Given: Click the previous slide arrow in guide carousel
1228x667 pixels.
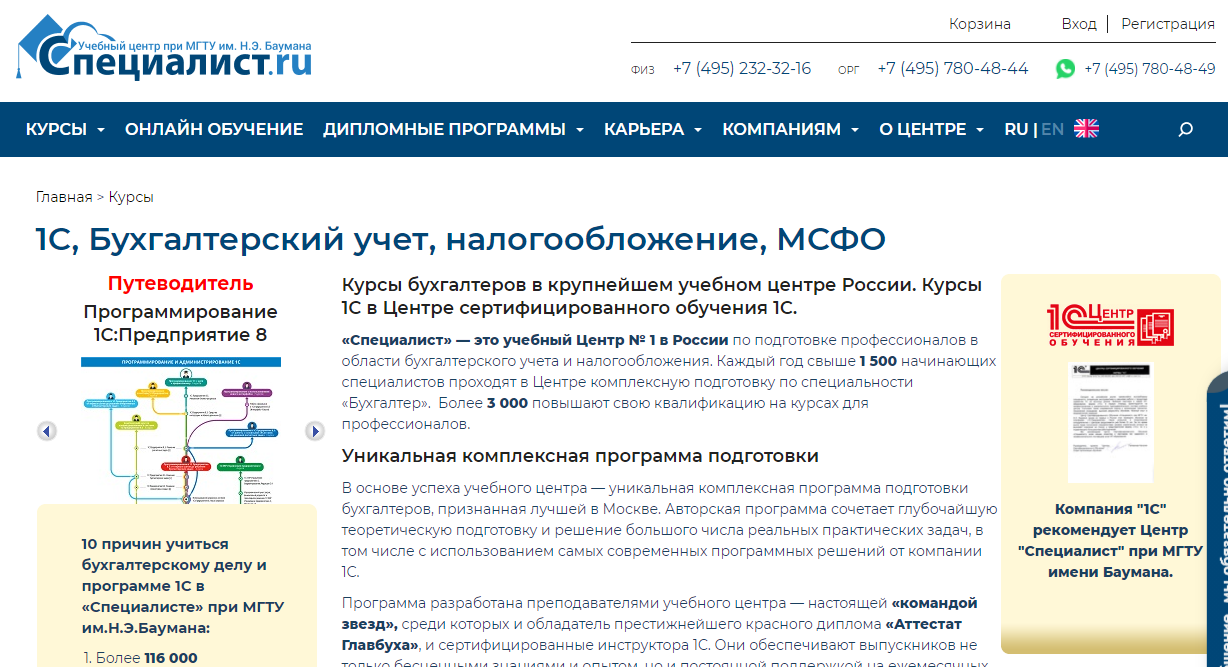Looking at the screenshot, I should click(x=47, y=431).
